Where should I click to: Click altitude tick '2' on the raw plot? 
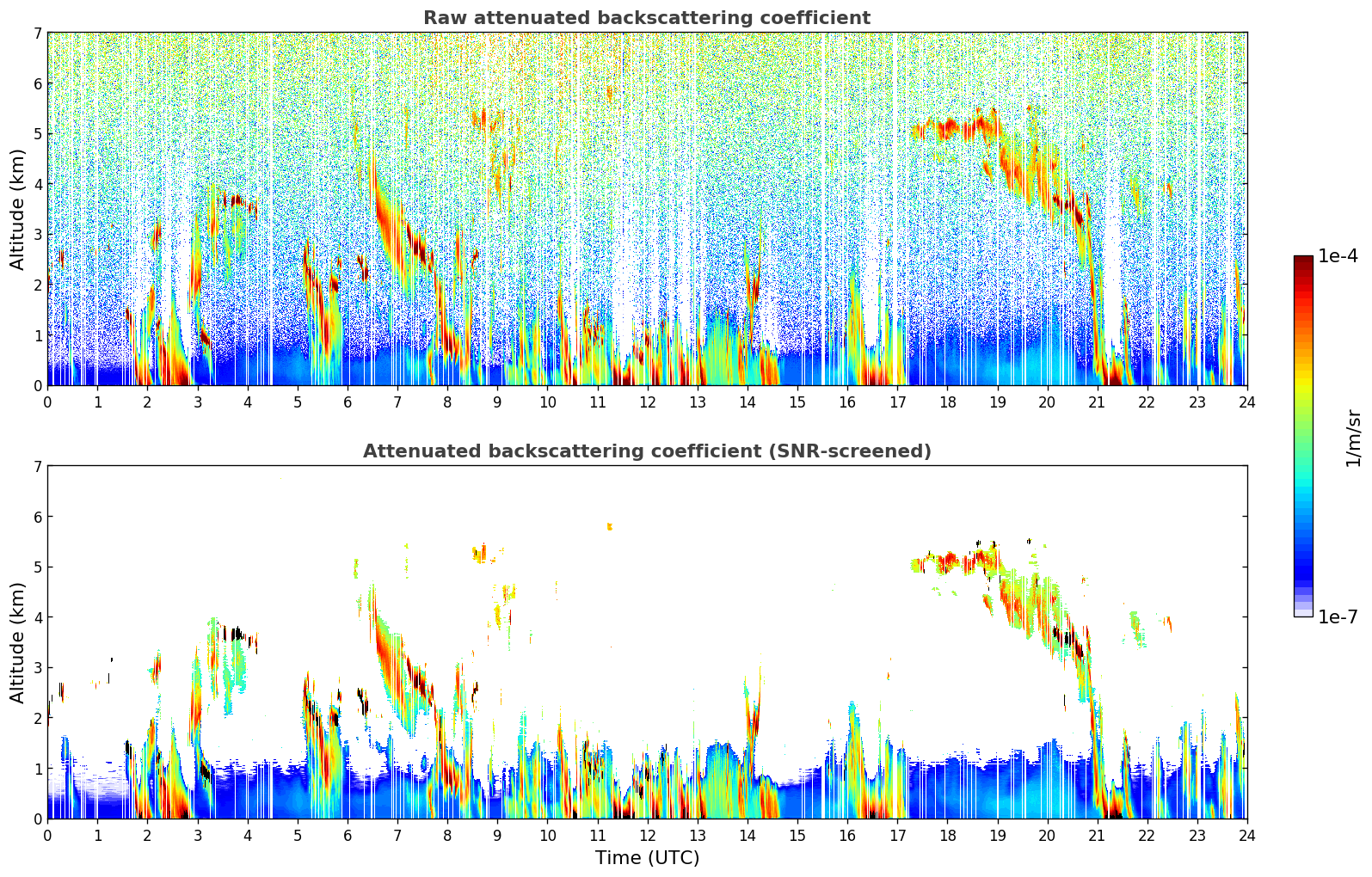coord(37,285)
